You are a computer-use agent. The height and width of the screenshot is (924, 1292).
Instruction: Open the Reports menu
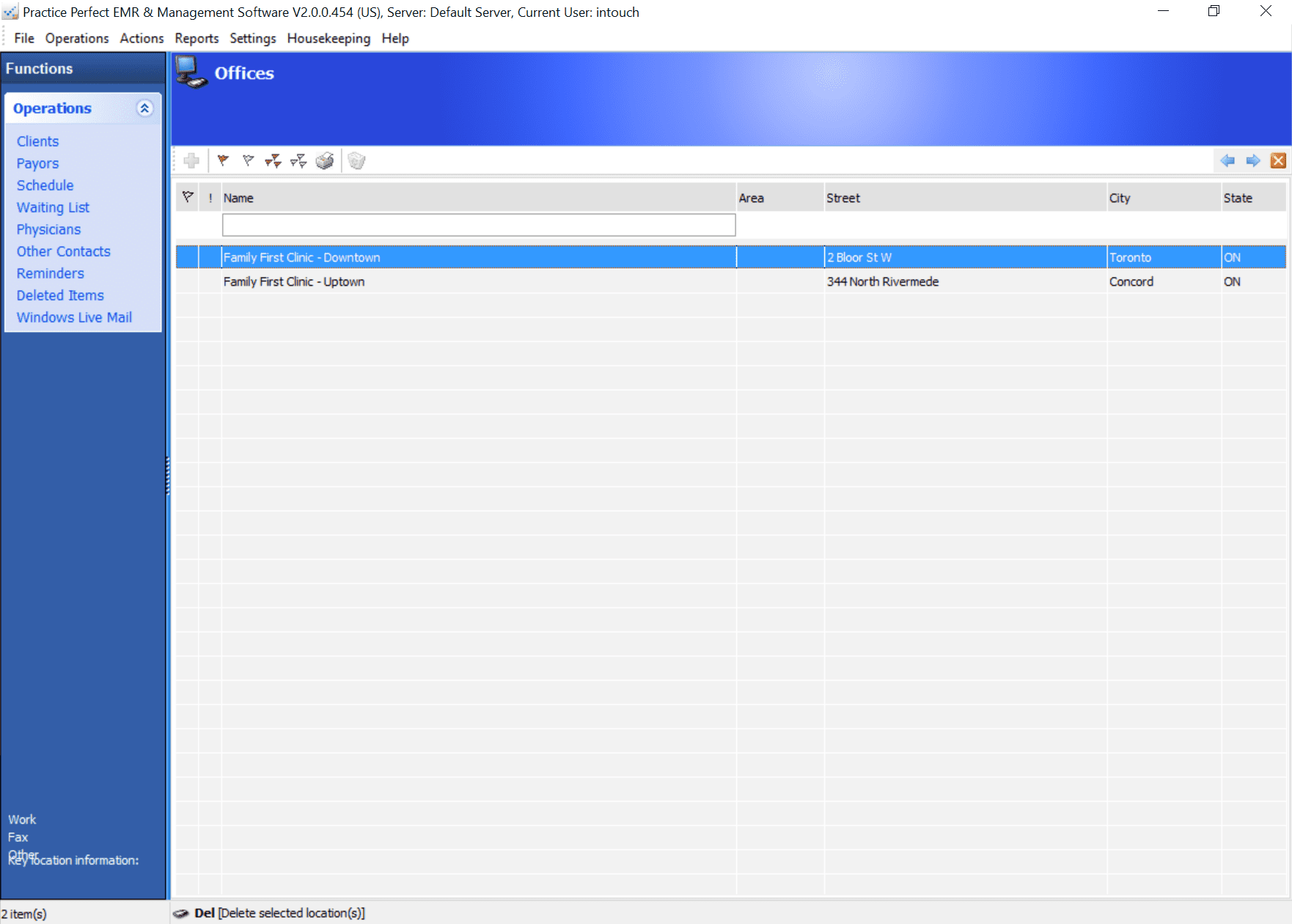(197, 38)
